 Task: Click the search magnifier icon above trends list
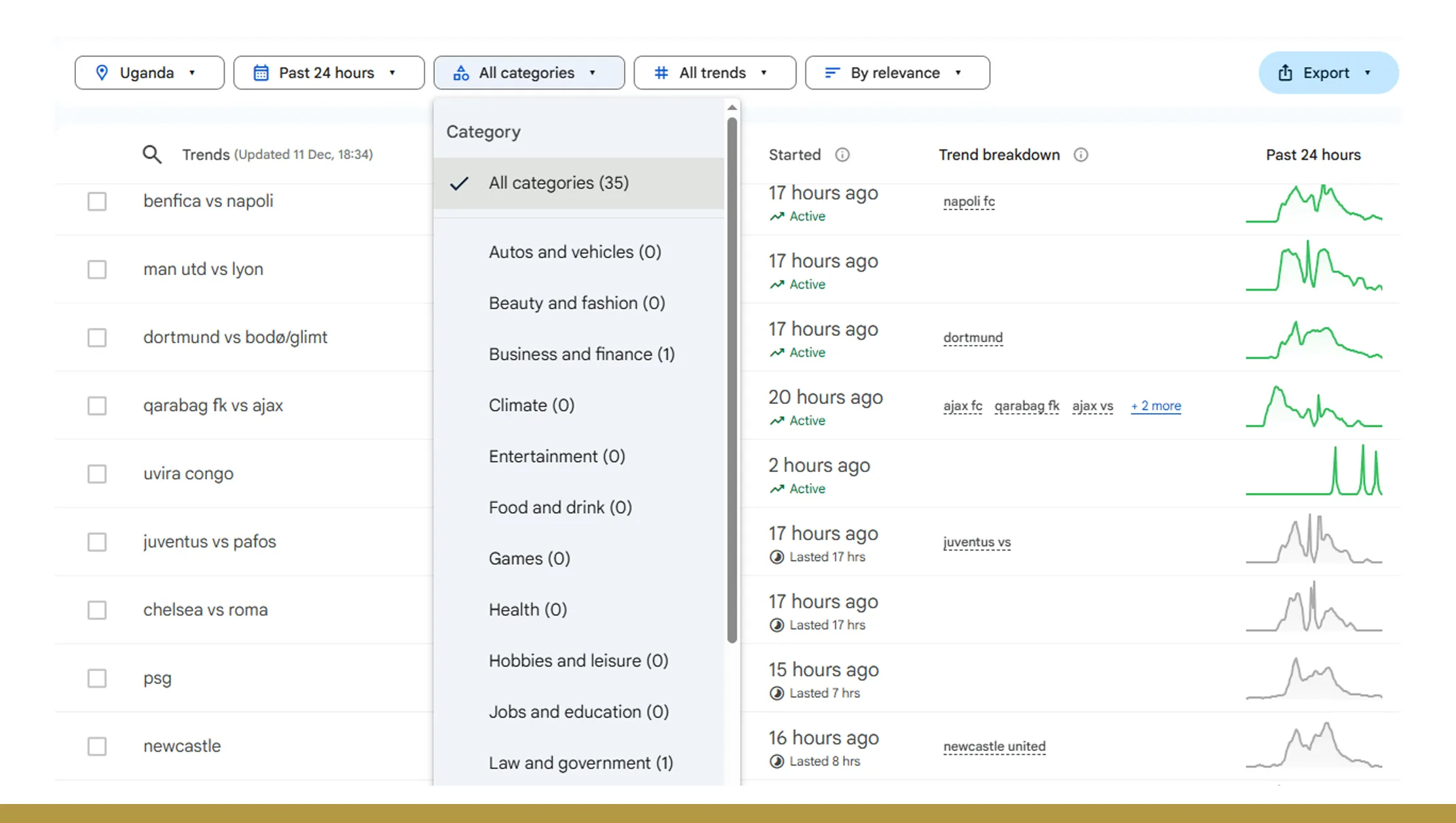coord(152,155)
